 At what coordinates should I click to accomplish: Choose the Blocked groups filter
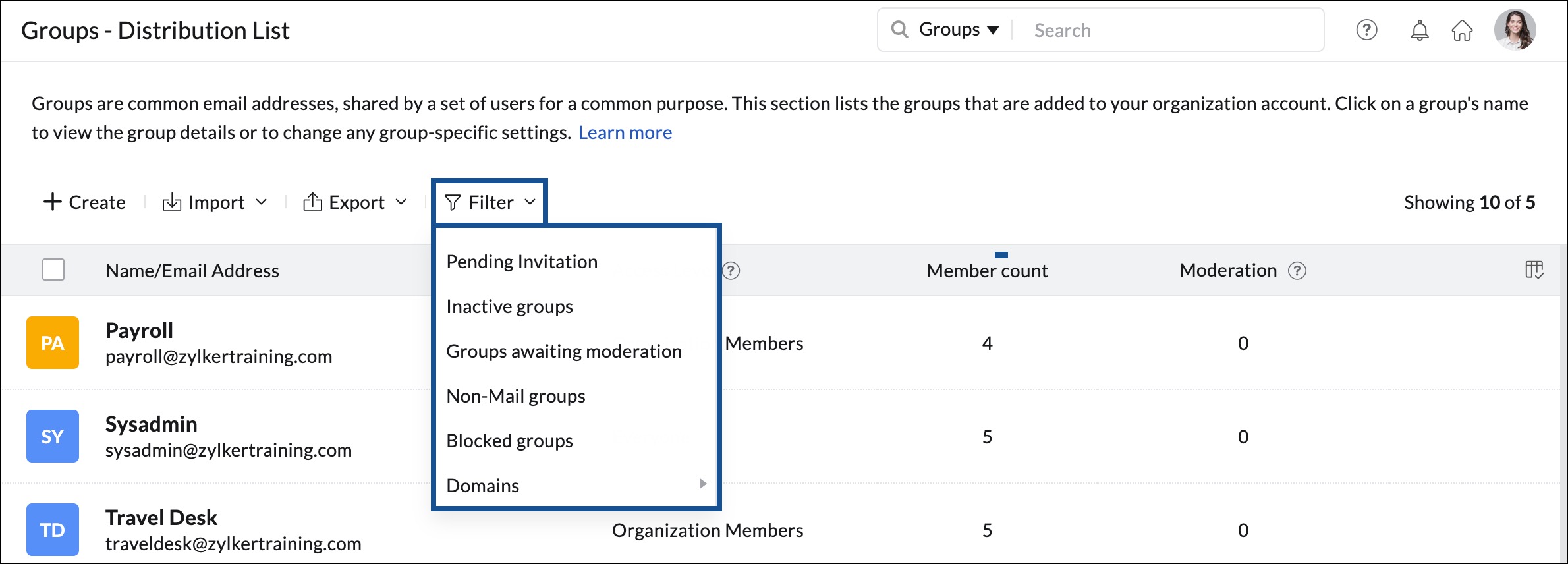tap(509, 441)
